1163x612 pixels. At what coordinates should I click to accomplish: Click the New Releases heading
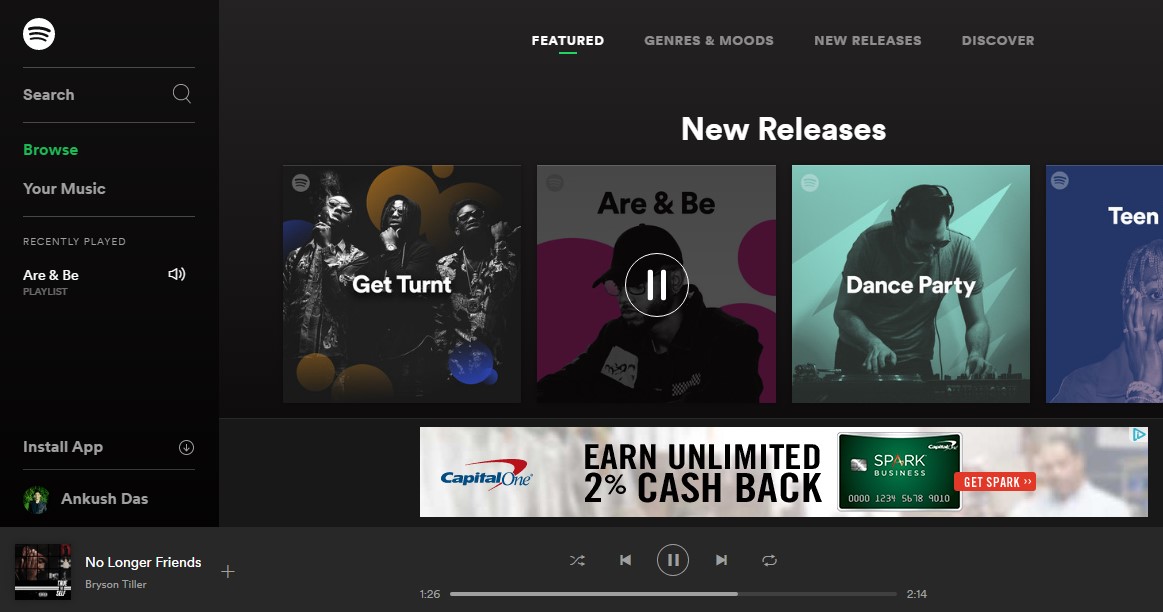pos(783,129)
